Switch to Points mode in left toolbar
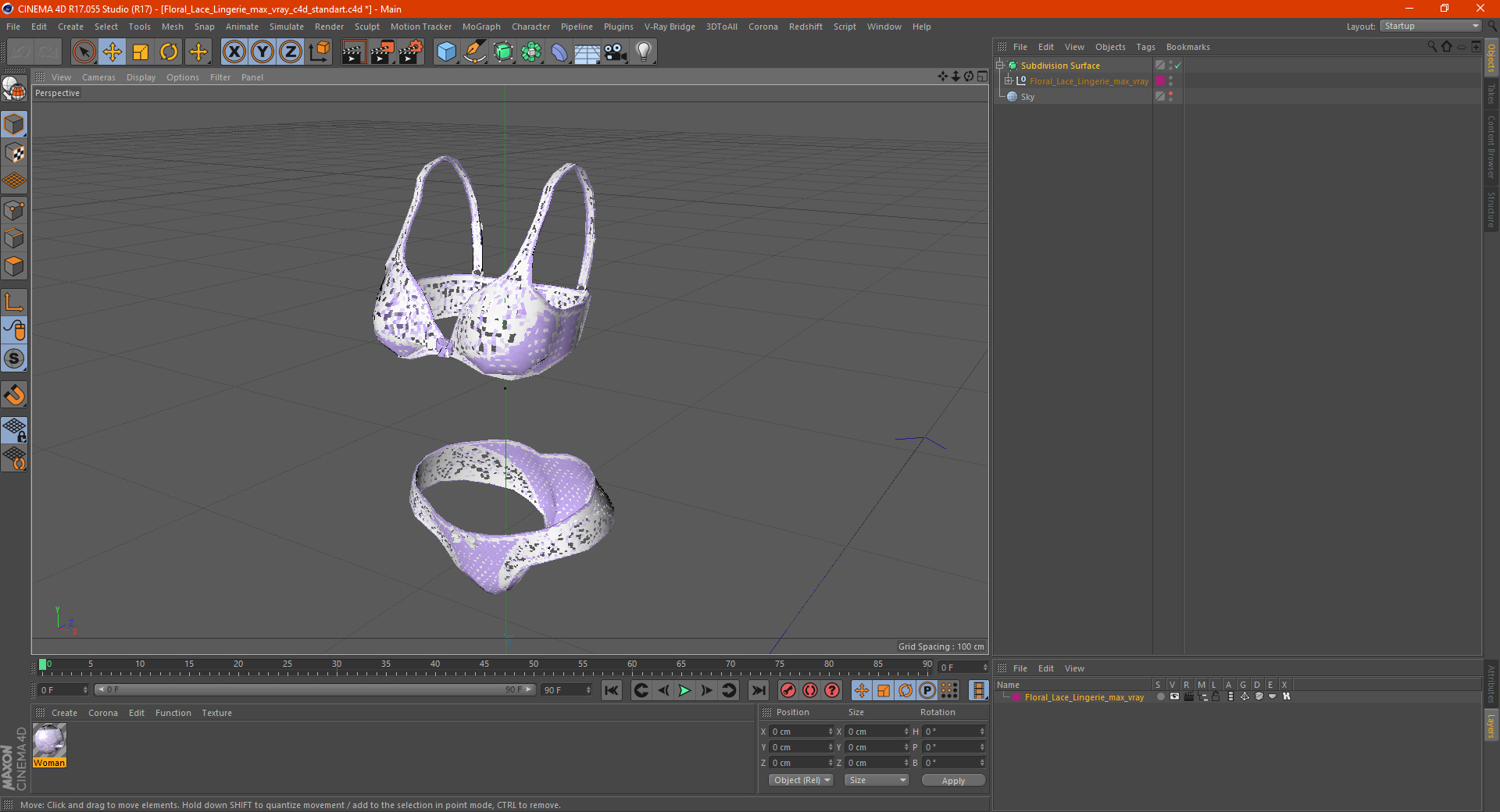This screenshot has width=1500, height=812. tap(14, 210)
